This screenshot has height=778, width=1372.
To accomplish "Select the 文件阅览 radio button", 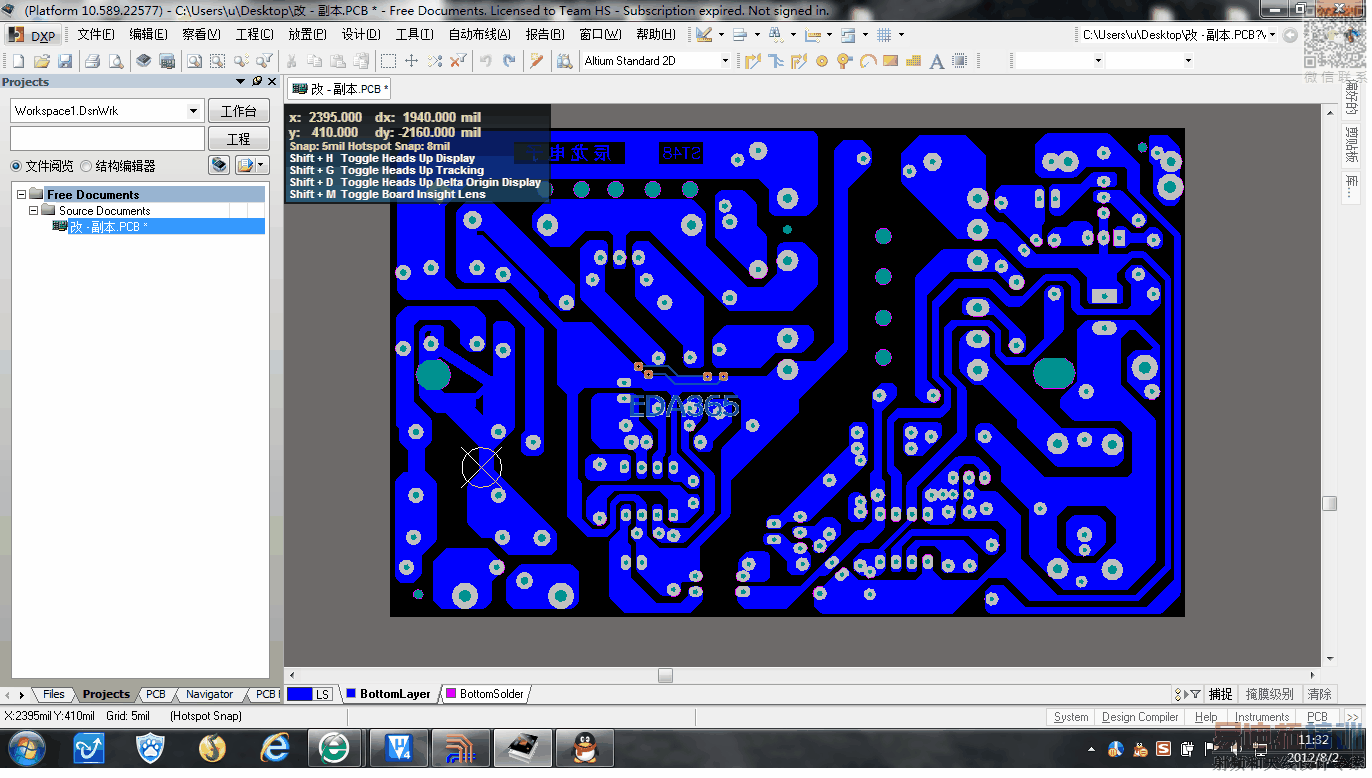I will 16,166.
